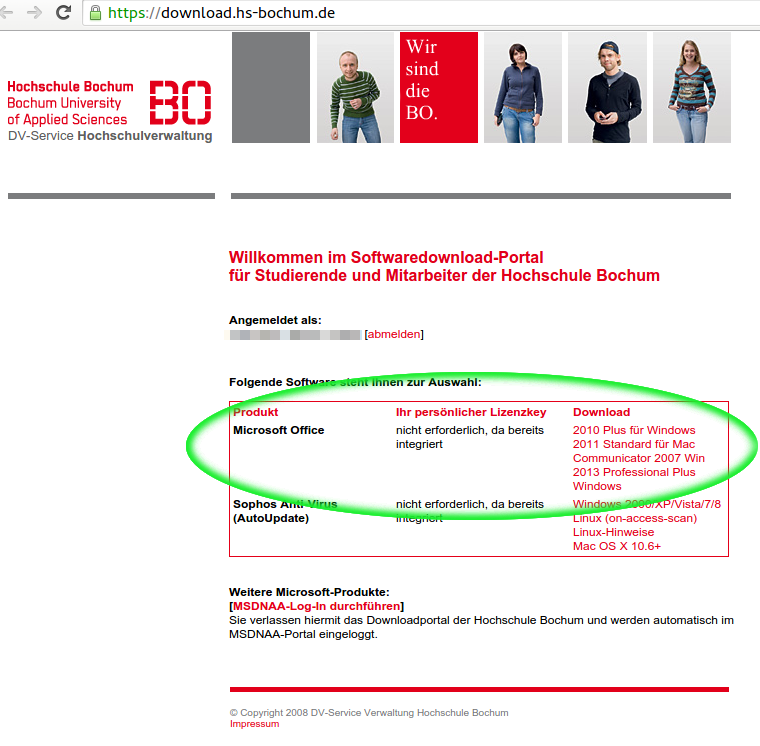This screenshot has width=760, height=746.
Task: Download Sophos for Windows 2000/XP/Vista/7/8
Action: [646, 504]
